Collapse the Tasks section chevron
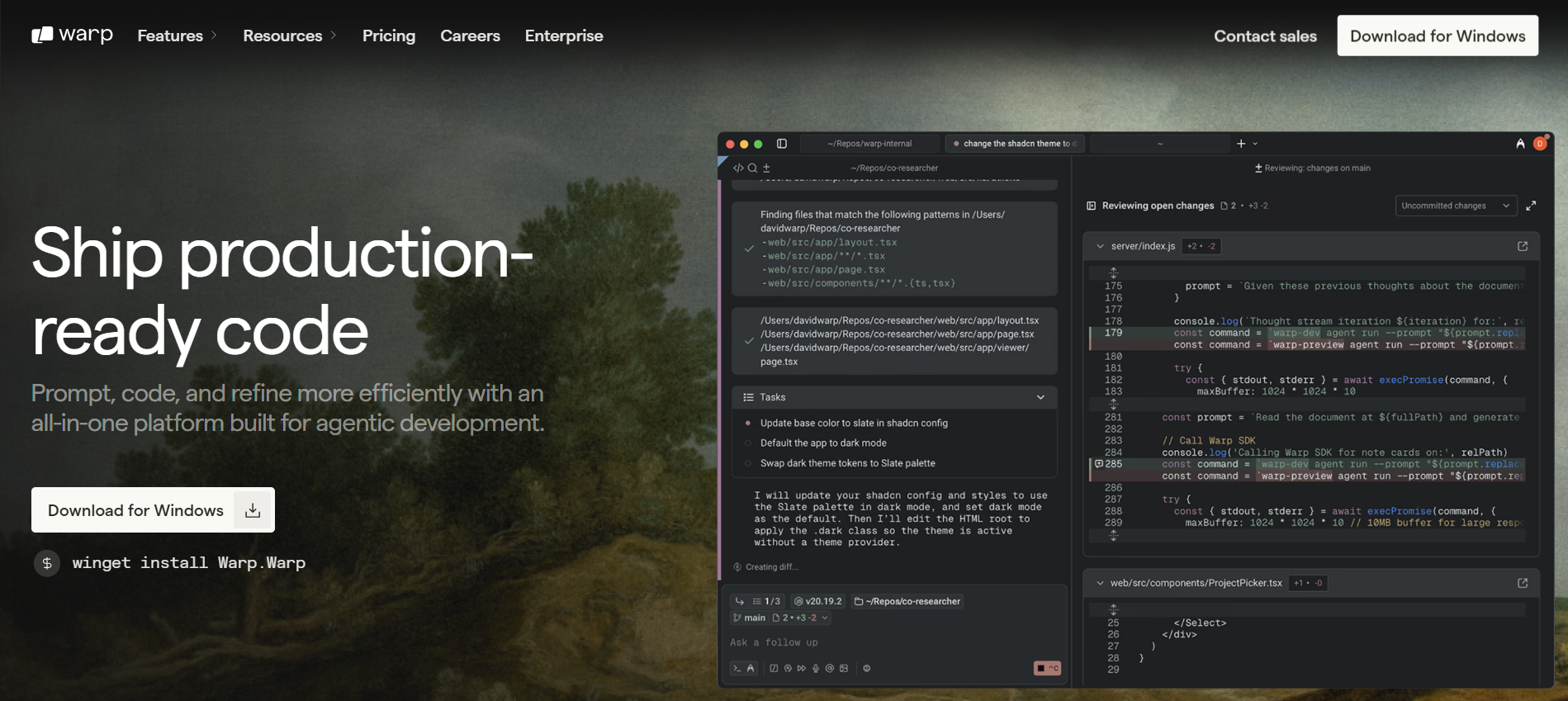Screen dimensions: 1568x701 click(1040, 397)
